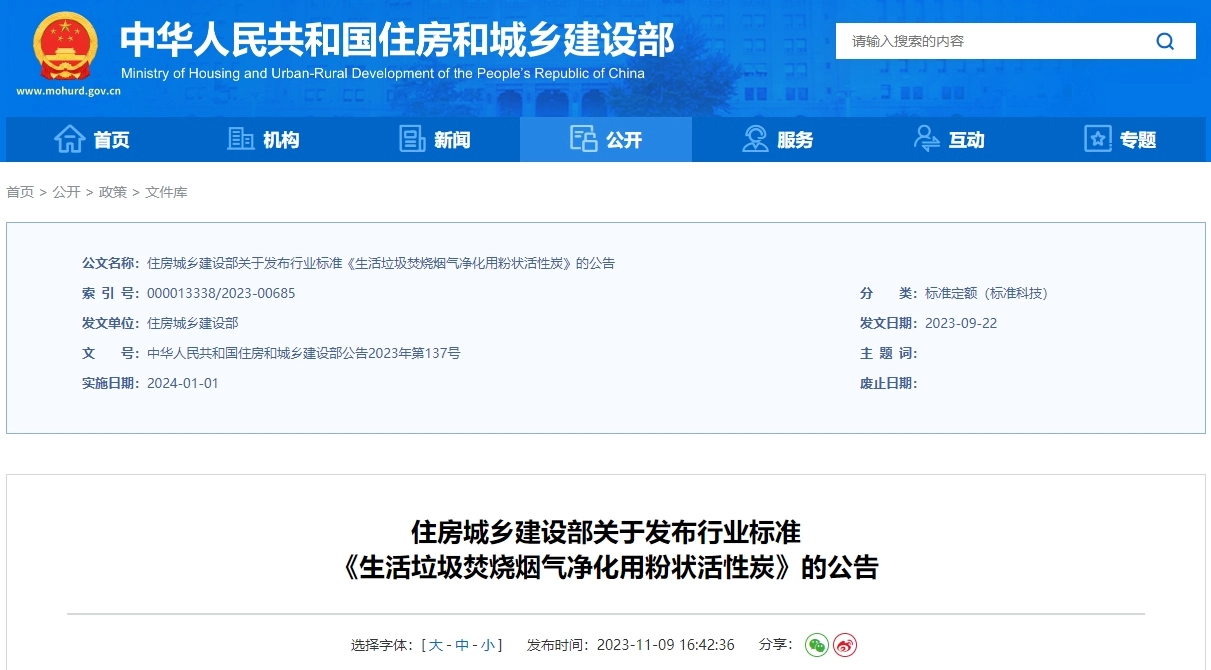Click the 互动 people icon
Screen dimensions: 1211x670
(x=924, y=139)
